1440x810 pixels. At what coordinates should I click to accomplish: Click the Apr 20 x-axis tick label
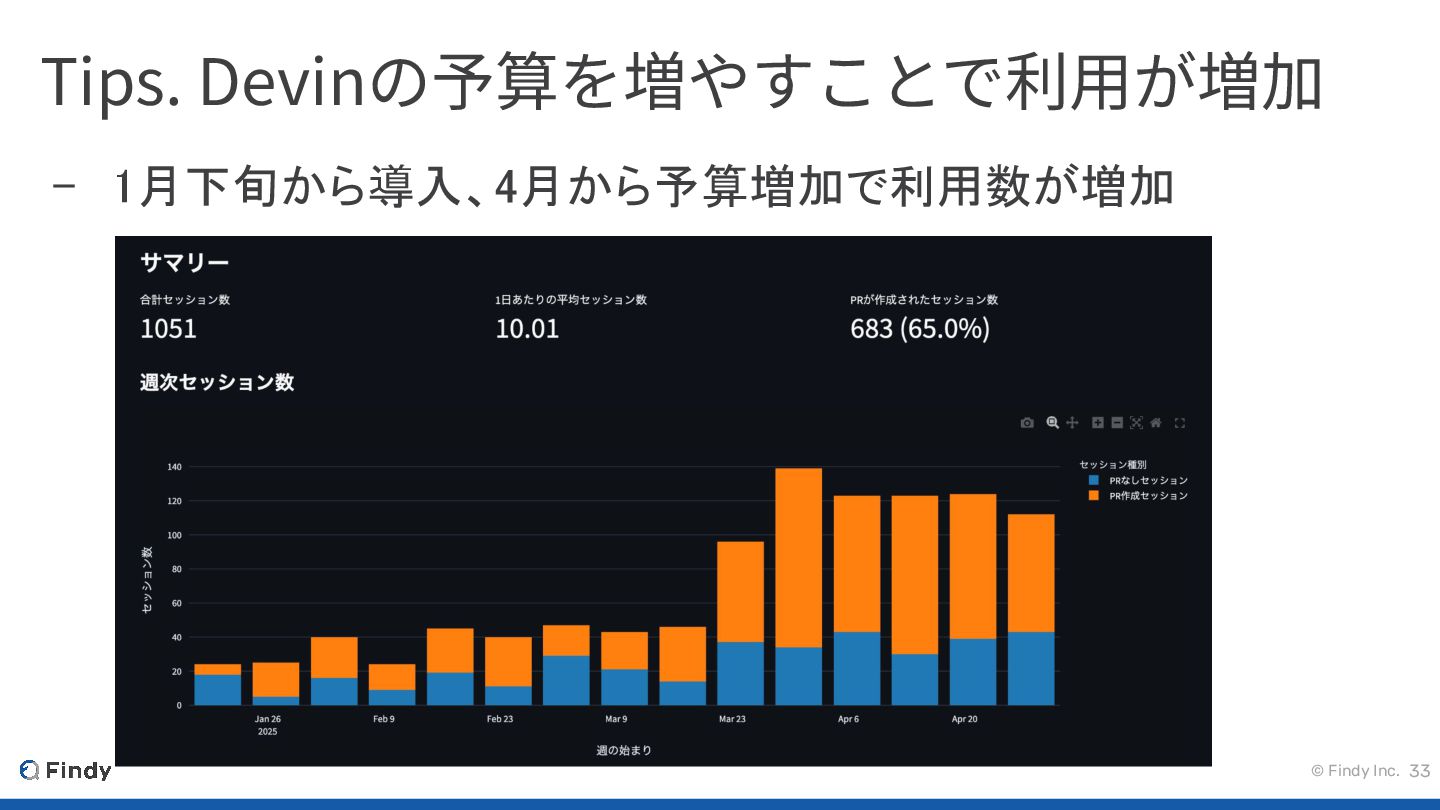(x=965, y=719)
